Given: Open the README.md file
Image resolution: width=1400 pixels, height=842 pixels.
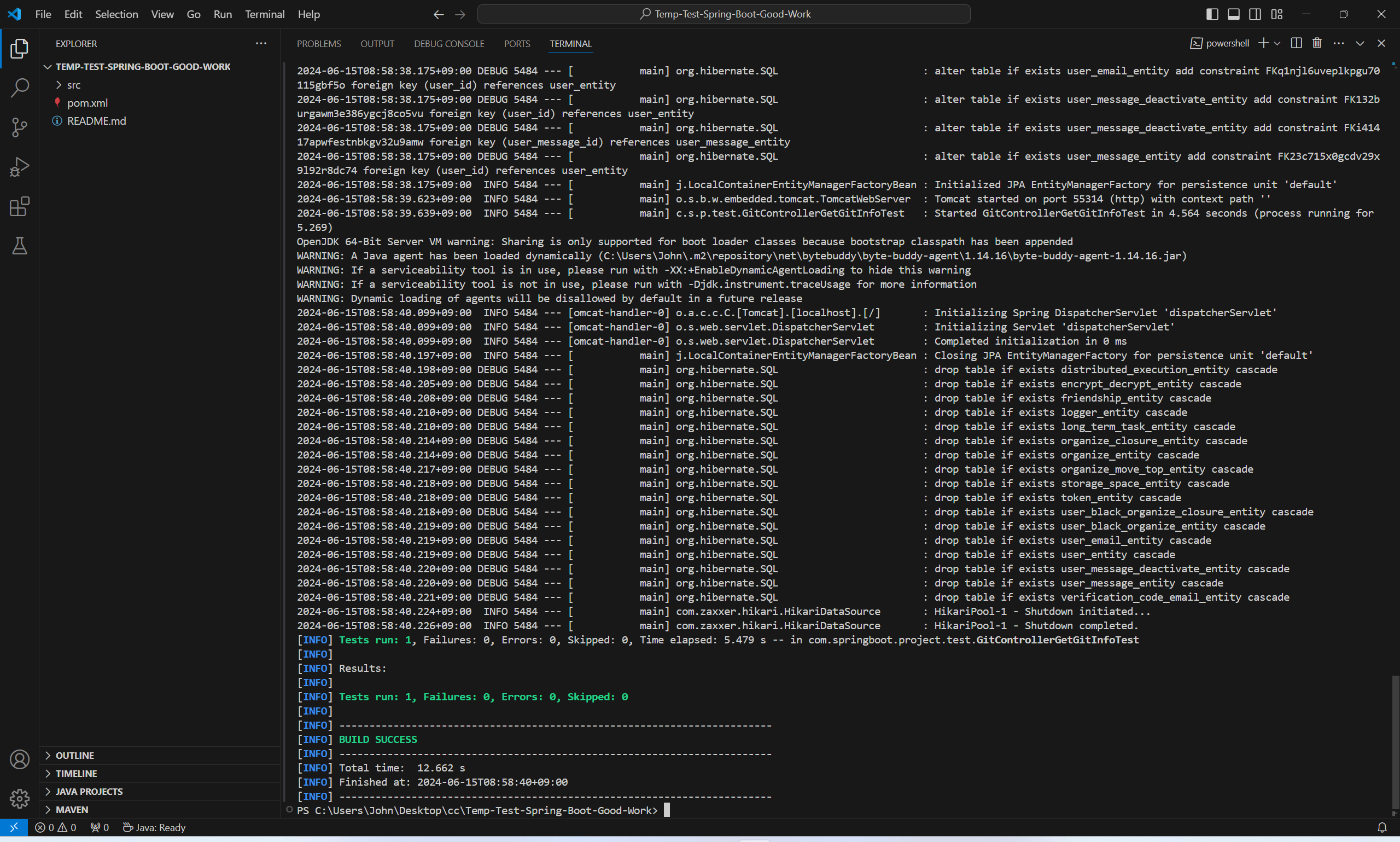Looking at the screenshot, I should point(96,120).
